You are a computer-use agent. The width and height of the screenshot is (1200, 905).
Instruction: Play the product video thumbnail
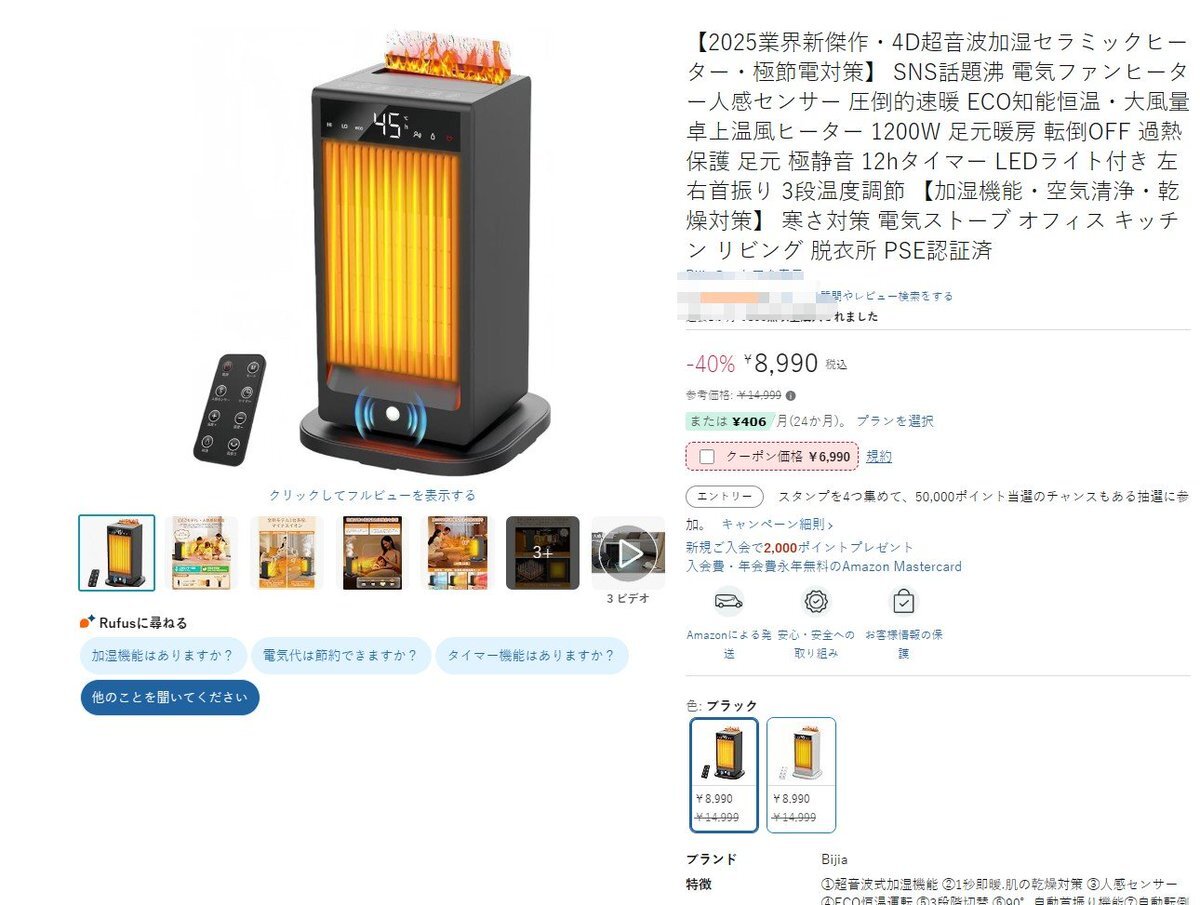pyautogui.click(x=628, y=553)
